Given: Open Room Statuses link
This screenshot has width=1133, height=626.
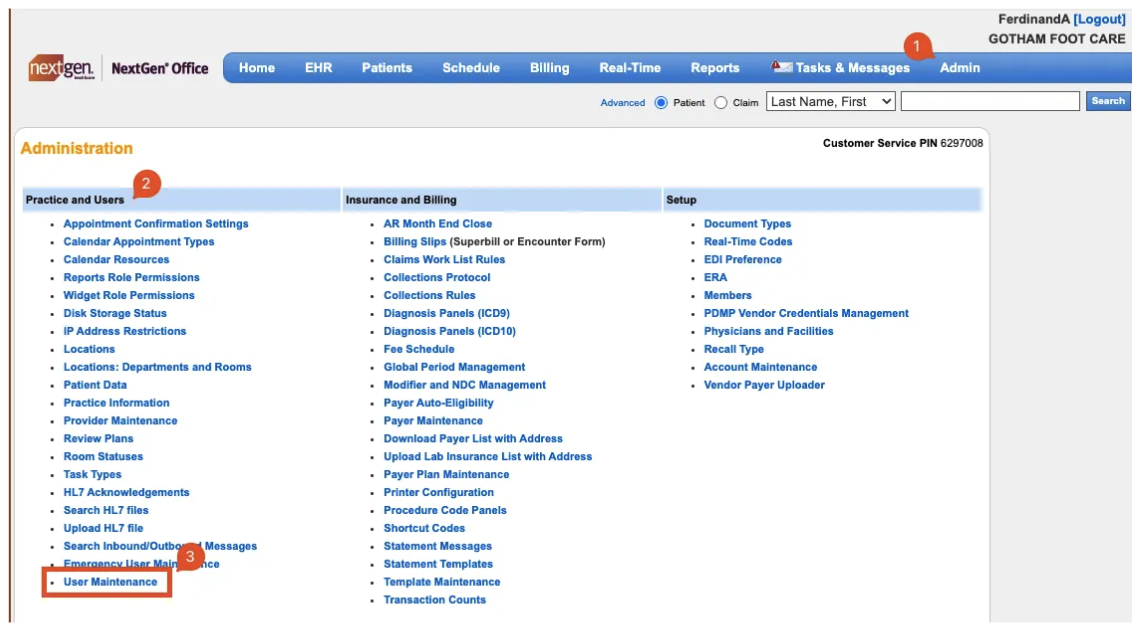Looking at the screenshot, I should point(103,457).
